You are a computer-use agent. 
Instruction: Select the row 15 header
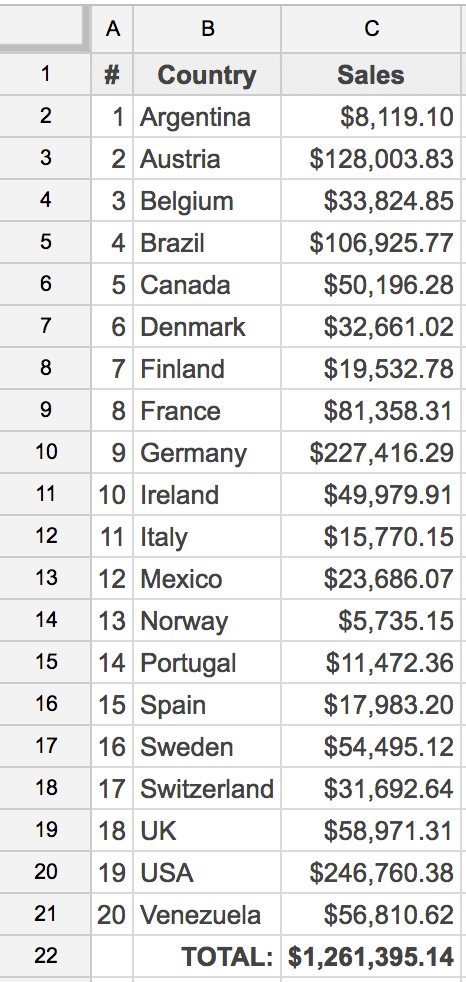(x=45, y=662)
